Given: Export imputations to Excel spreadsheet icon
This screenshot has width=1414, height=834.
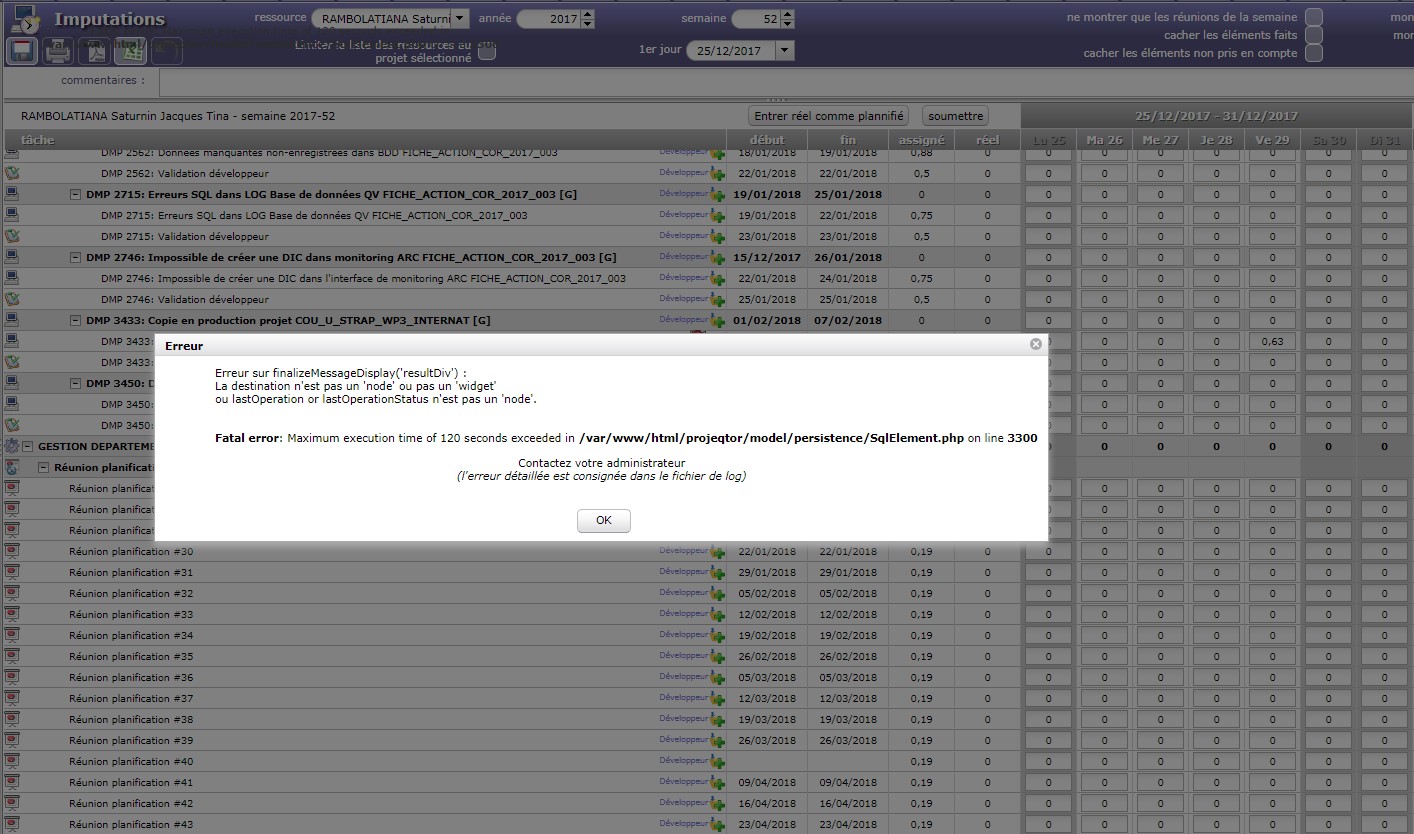Looking at the screenshot, I should coord(132,51).
